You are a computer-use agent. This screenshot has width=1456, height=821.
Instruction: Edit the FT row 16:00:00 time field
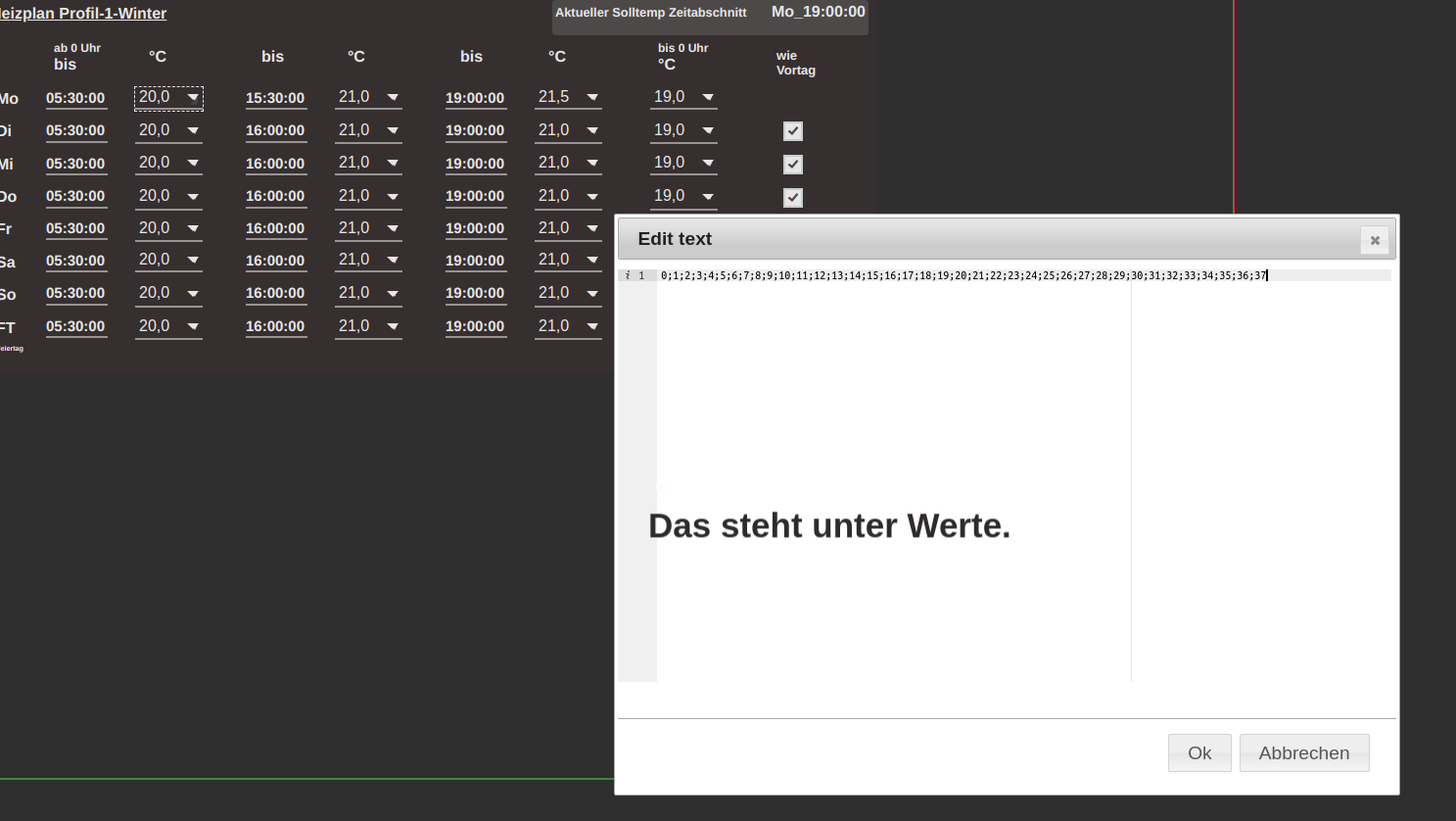tap(275, 327)
